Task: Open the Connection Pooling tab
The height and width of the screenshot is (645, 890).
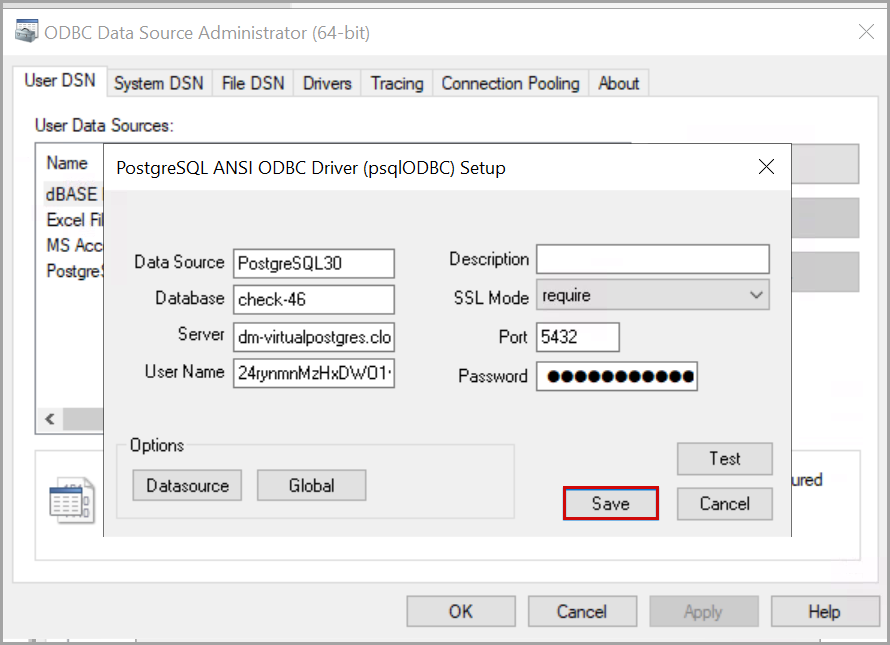Action: [x=510, y=83]
